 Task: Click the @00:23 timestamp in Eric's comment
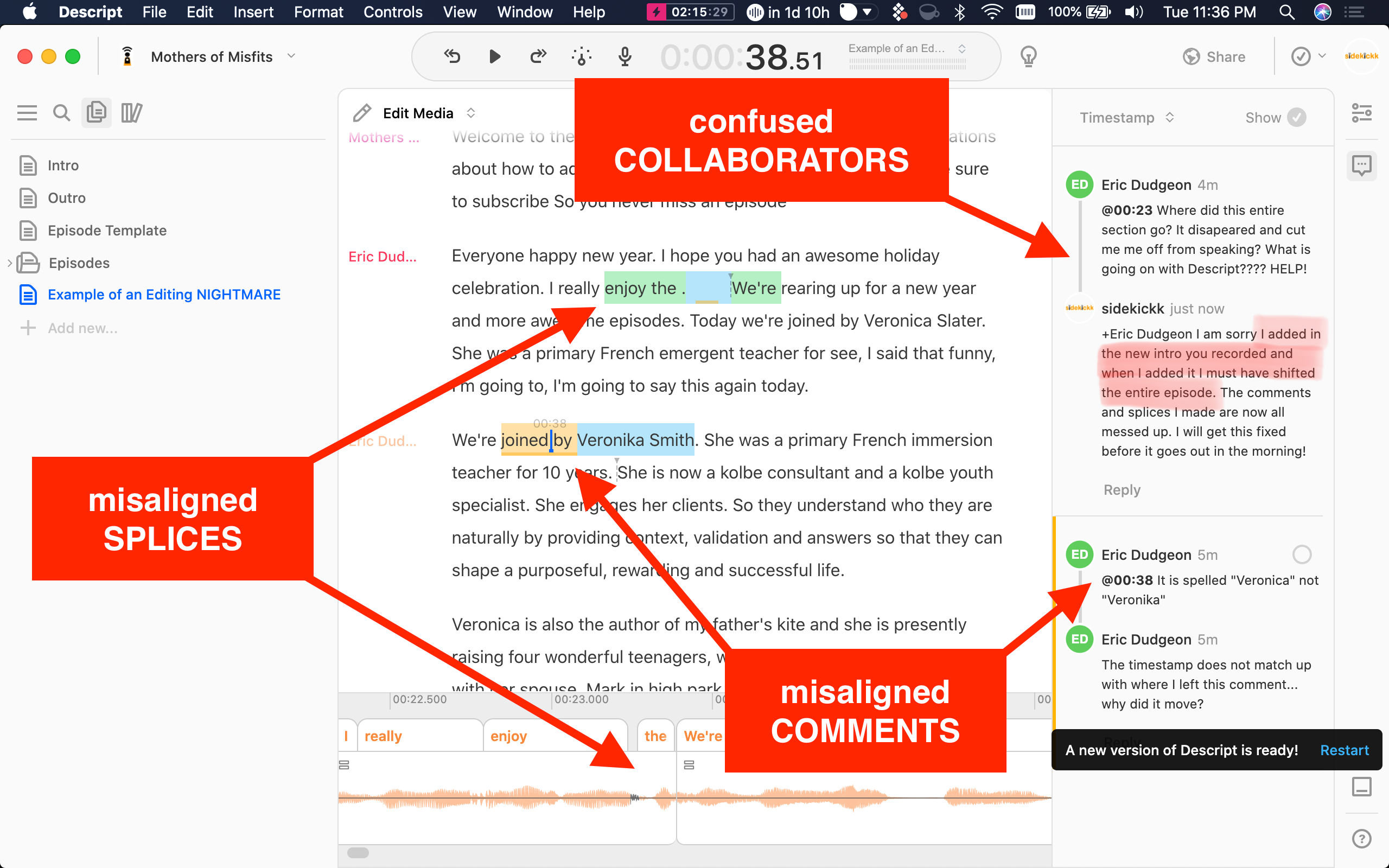pos(1127,210)
